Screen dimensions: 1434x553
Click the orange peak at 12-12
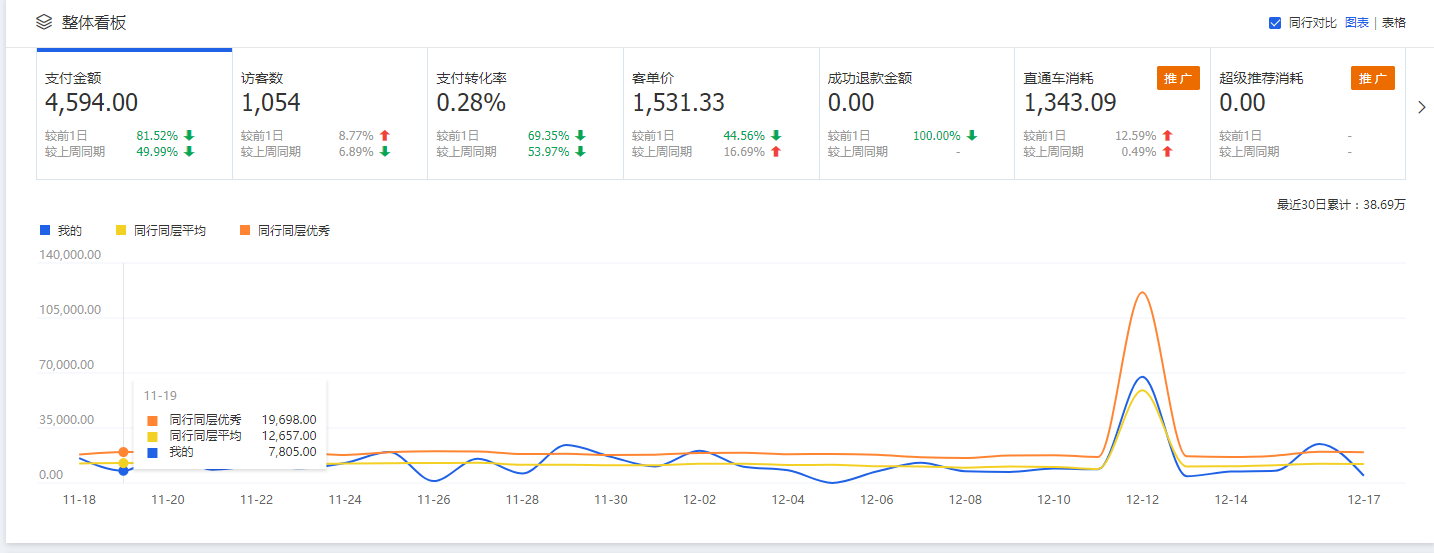1141,292
